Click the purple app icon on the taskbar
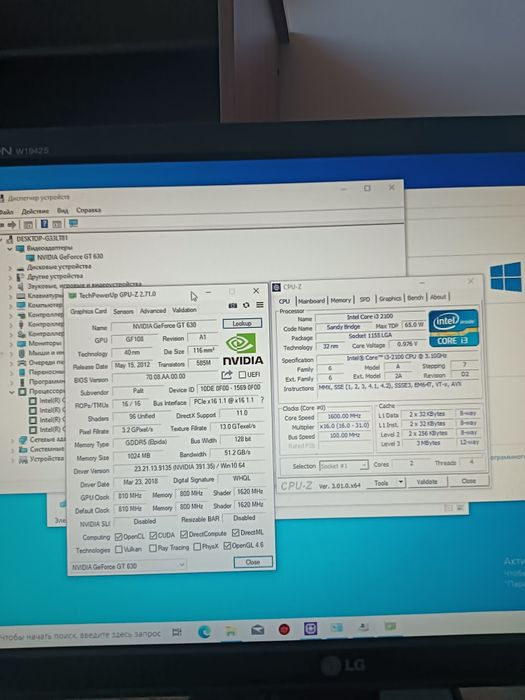The height and width of the screenshot is (700, 525). 311,629
